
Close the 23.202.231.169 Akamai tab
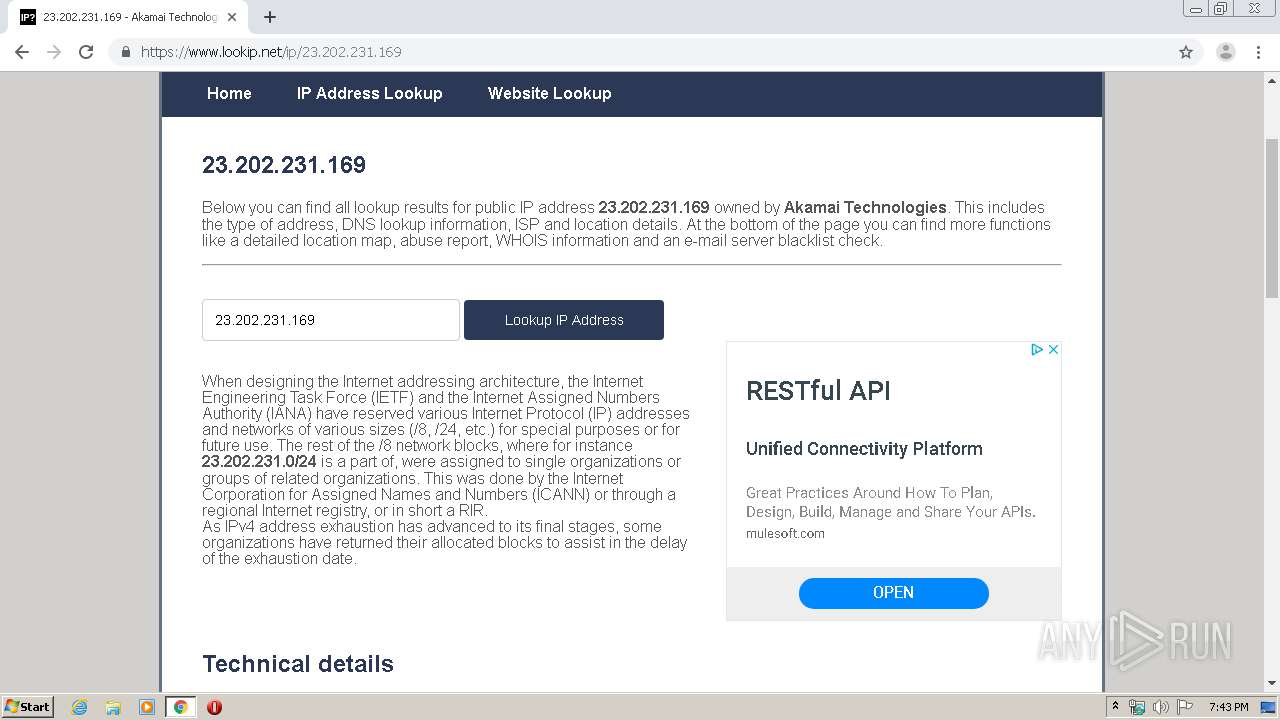click(x=232, y=17)
